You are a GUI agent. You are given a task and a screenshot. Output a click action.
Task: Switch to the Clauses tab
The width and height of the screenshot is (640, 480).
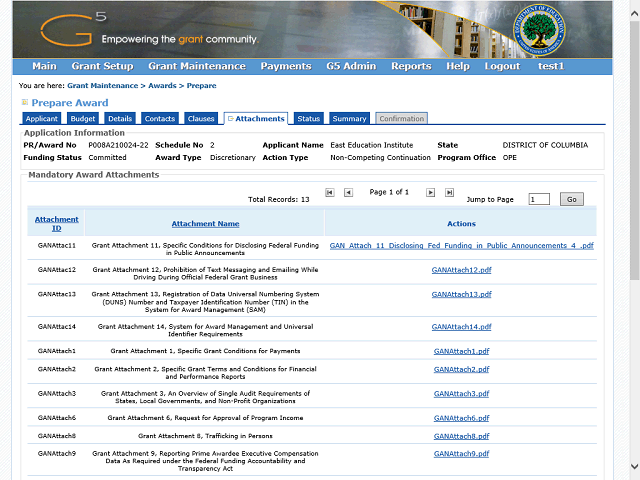click(201, 119)
